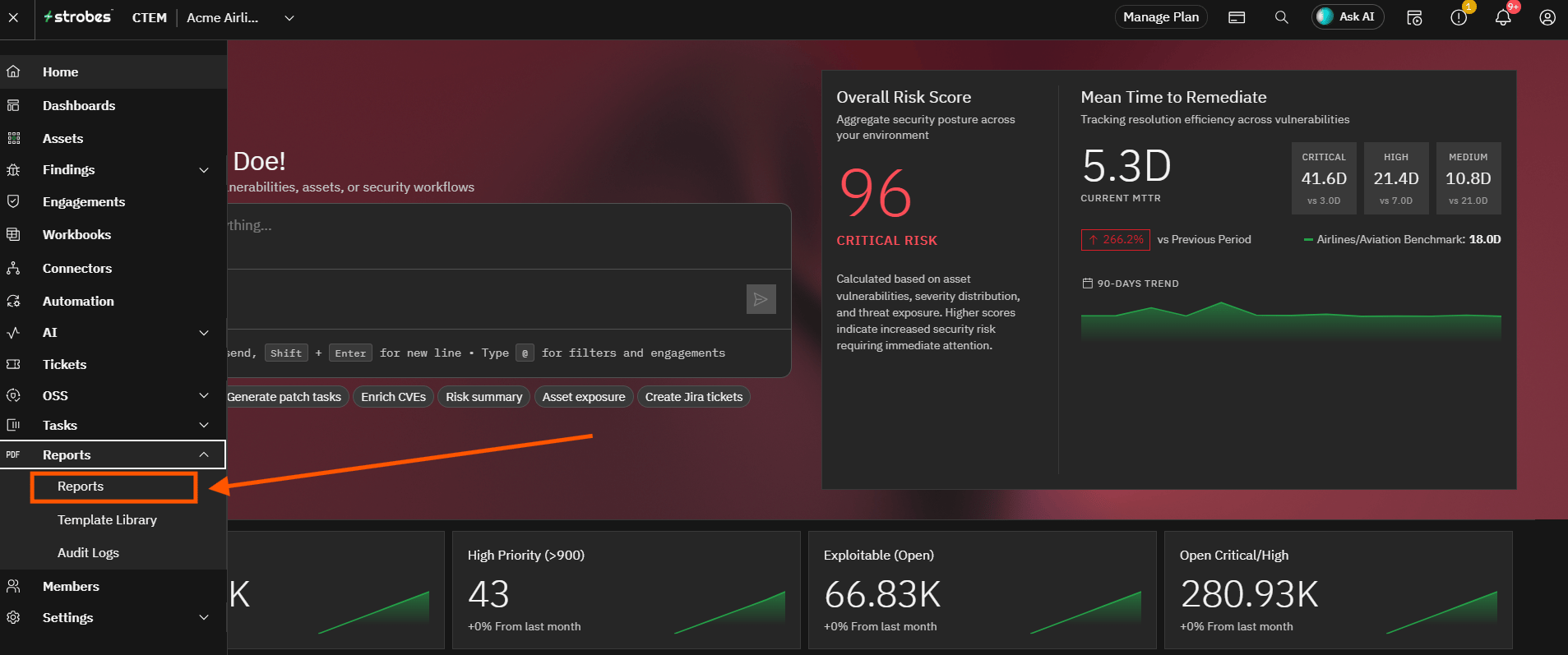Click into the AI prompt text area
This screenshot has width=1568, height=655.
pos(508,237)
